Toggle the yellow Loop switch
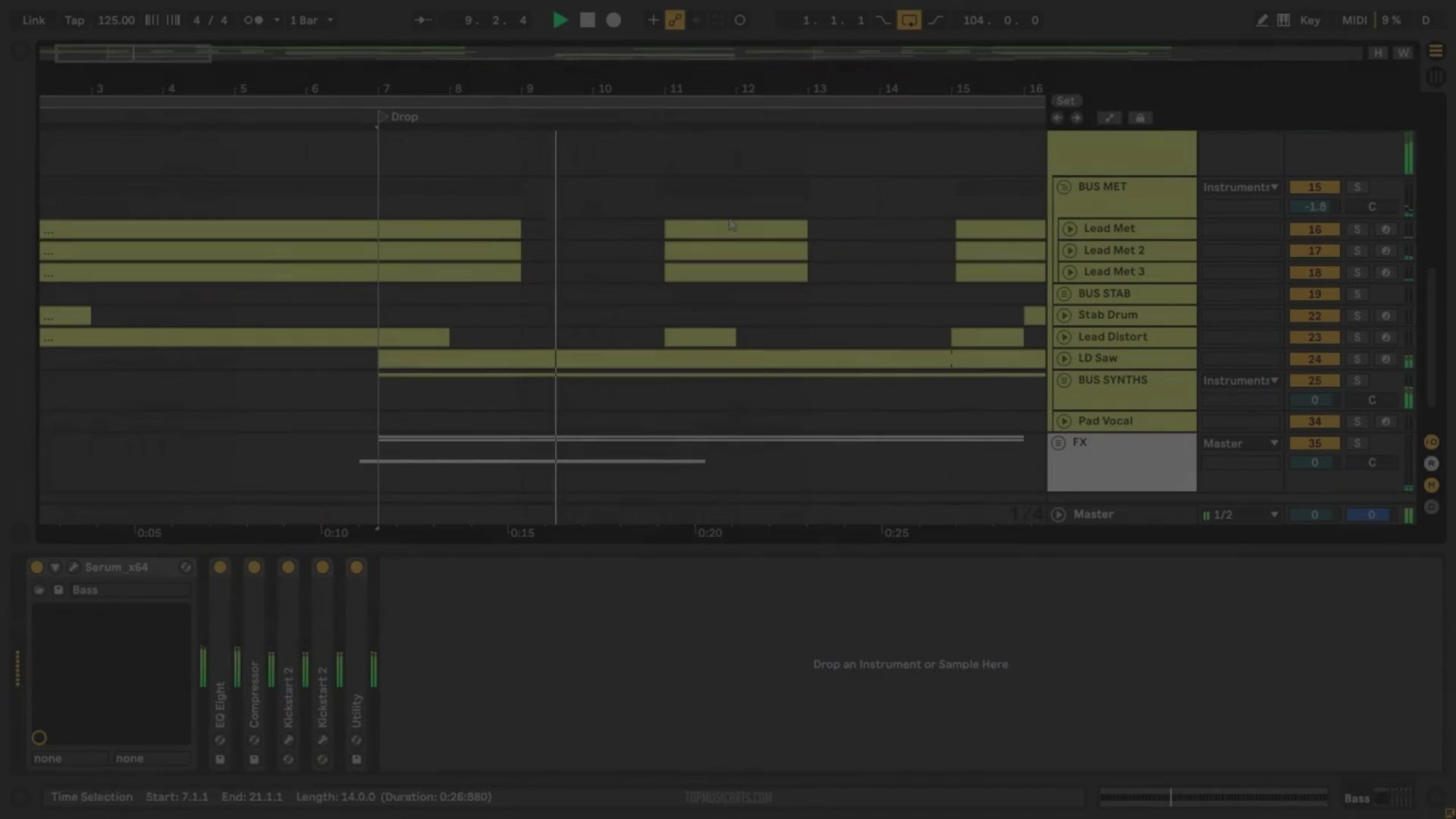The width and height of the screenshot is (1456, 819). [x=908, y=20]
